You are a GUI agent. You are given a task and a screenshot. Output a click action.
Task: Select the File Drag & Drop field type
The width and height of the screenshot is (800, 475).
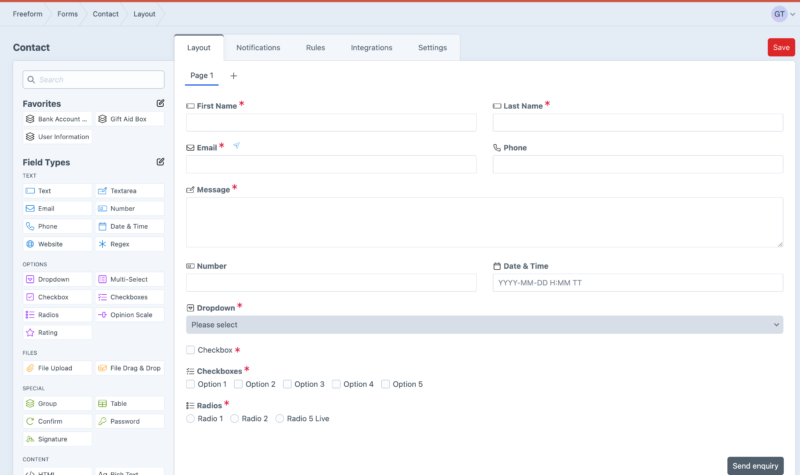click(x=130, y=368)
